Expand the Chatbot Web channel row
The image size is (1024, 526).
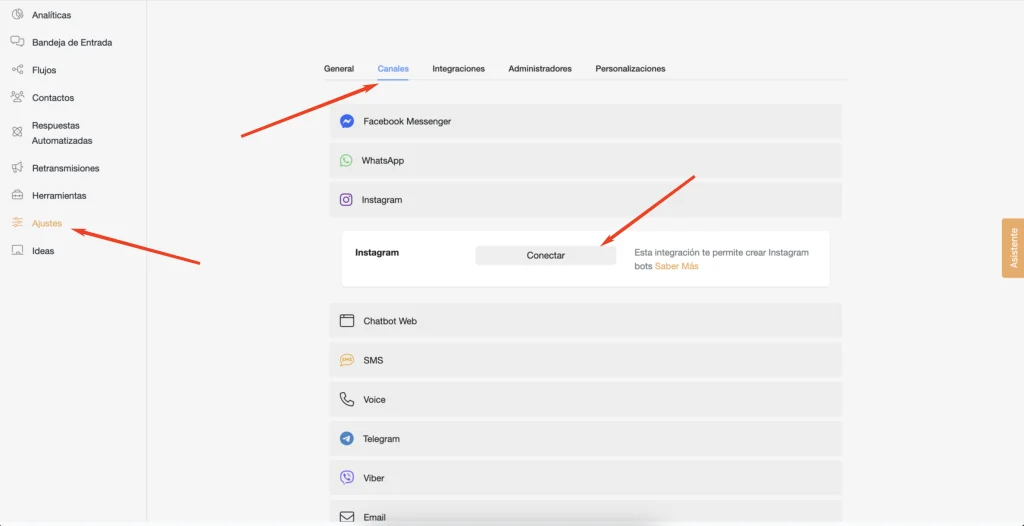(x=586, y=321)
